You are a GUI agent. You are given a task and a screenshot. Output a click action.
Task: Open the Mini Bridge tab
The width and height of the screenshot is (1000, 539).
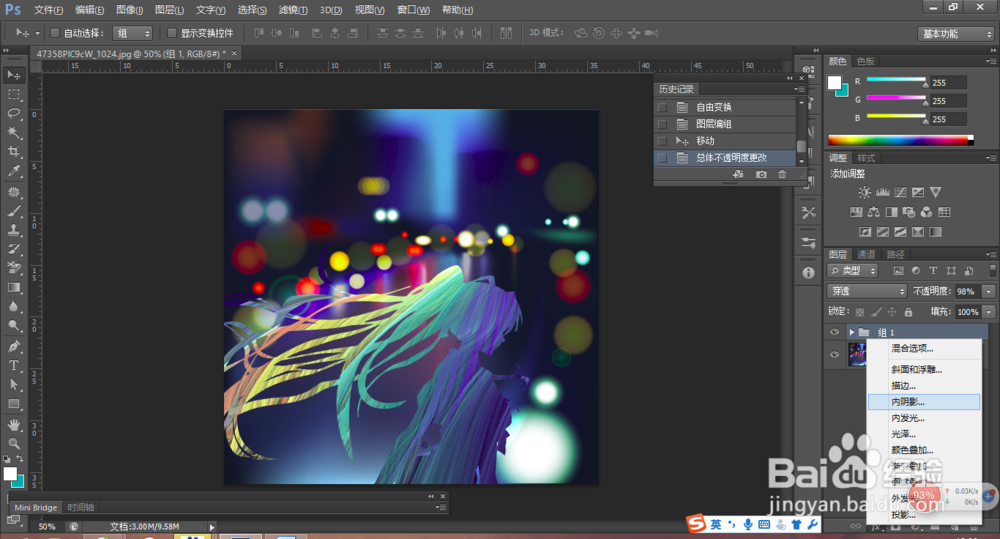point(36,508)
